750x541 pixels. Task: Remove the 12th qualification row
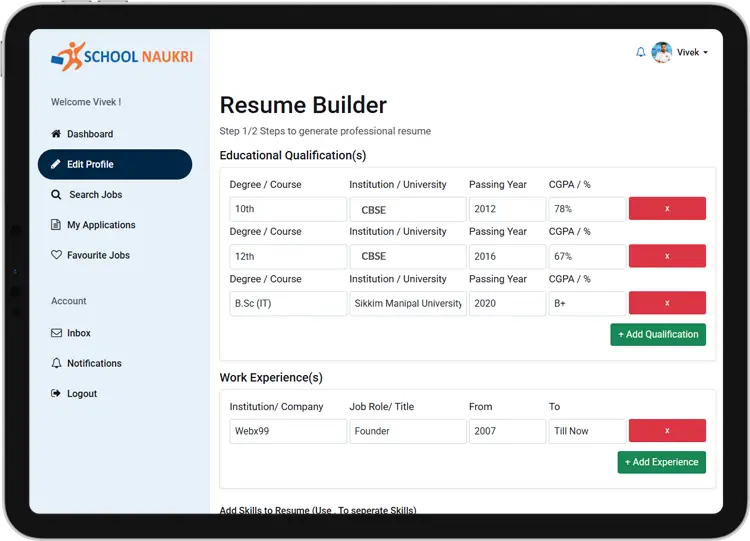tap(667, 256)
